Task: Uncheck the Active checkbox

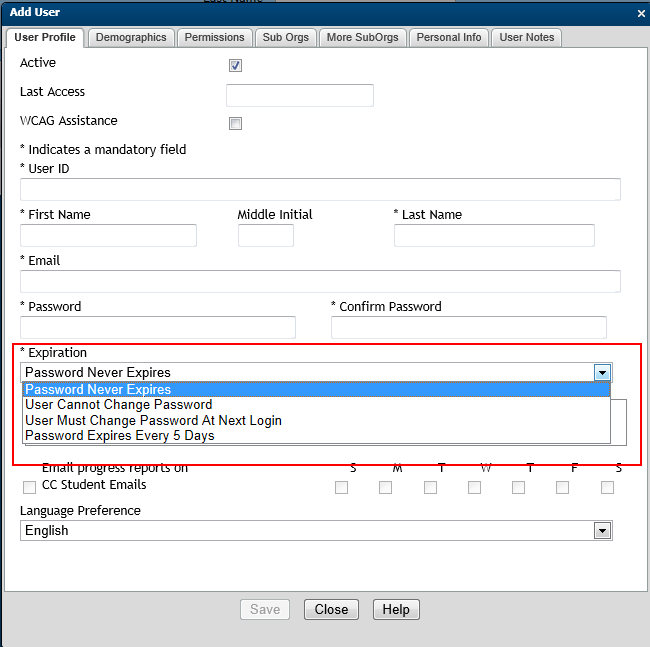Action: tap(236, 66)
